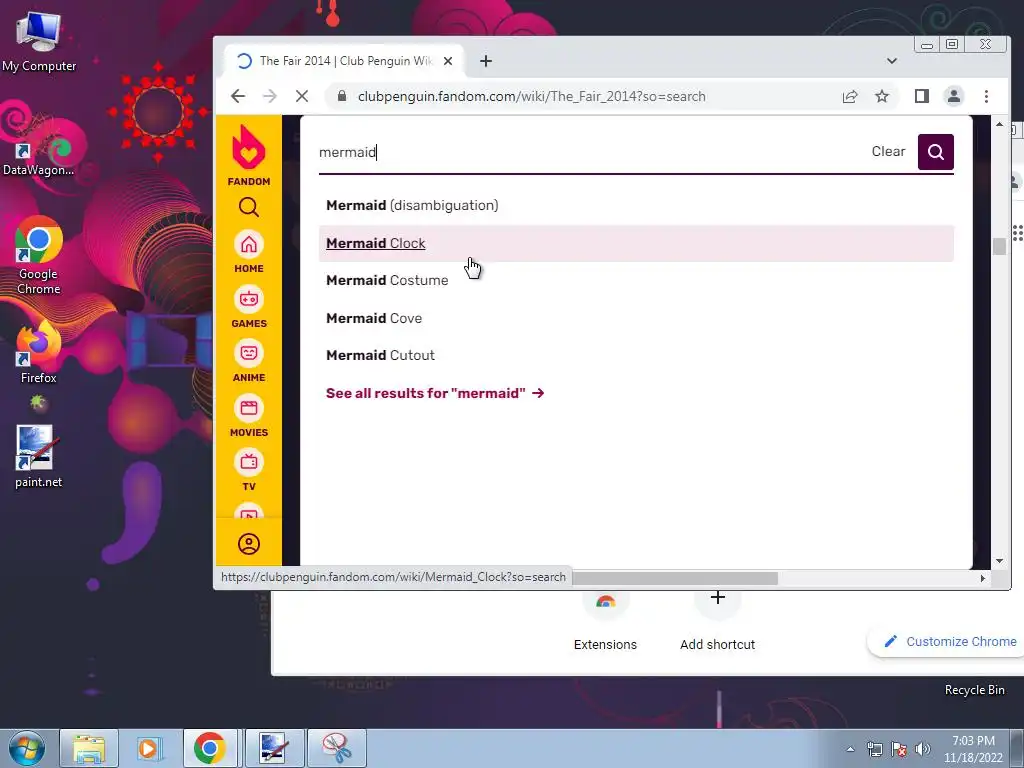Open the Mermaid Costume suggestion
This screenshot has width=1024, height=768.
[x=636, y=281]
